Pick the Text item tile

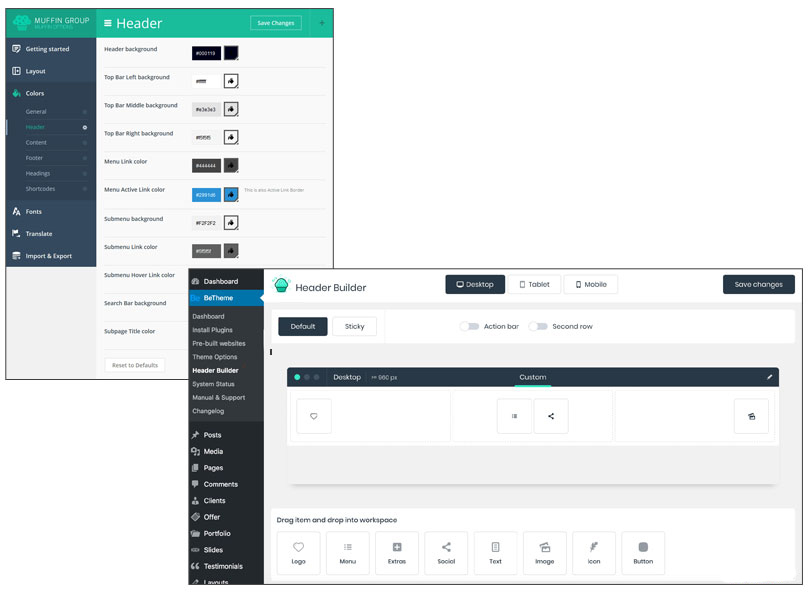pyautogui.click(x=495, y=552)
